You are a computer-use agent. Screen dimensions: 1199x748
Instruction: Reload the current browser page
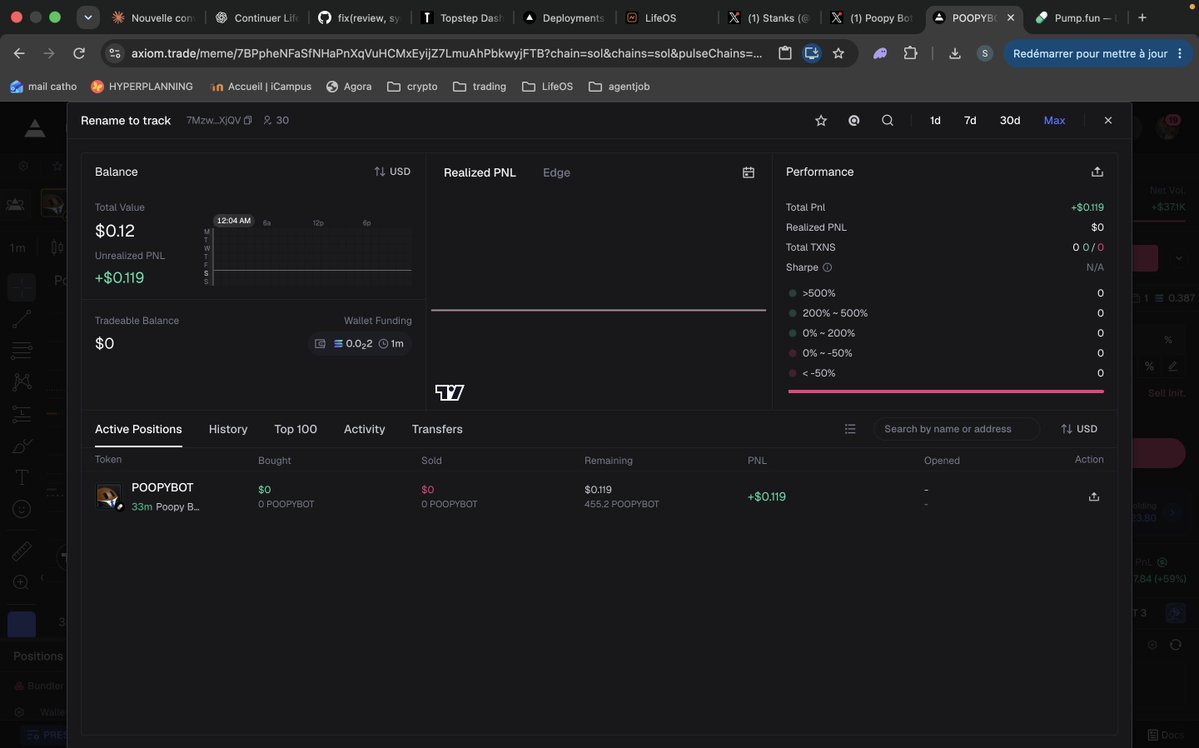click(79, 54)
